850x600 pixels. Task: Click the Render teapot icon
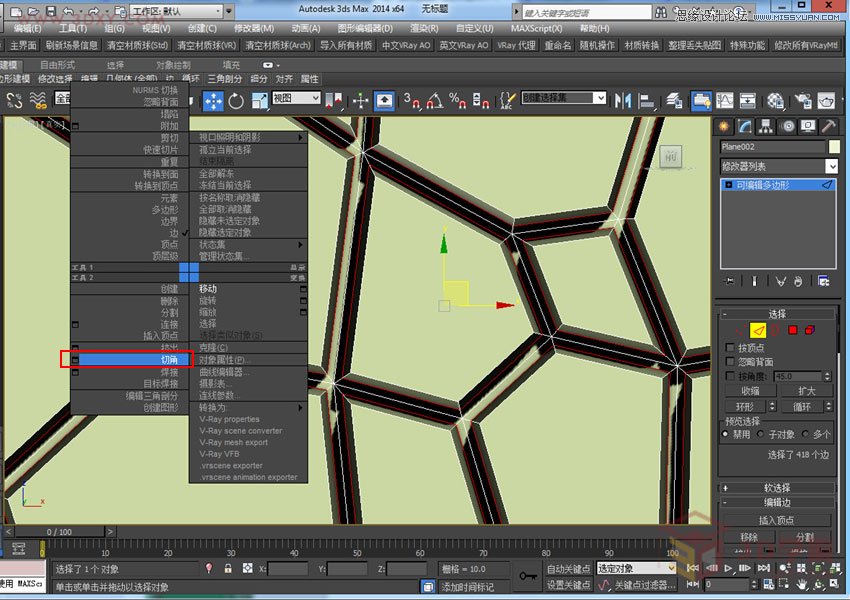click(x=826, y=101)
